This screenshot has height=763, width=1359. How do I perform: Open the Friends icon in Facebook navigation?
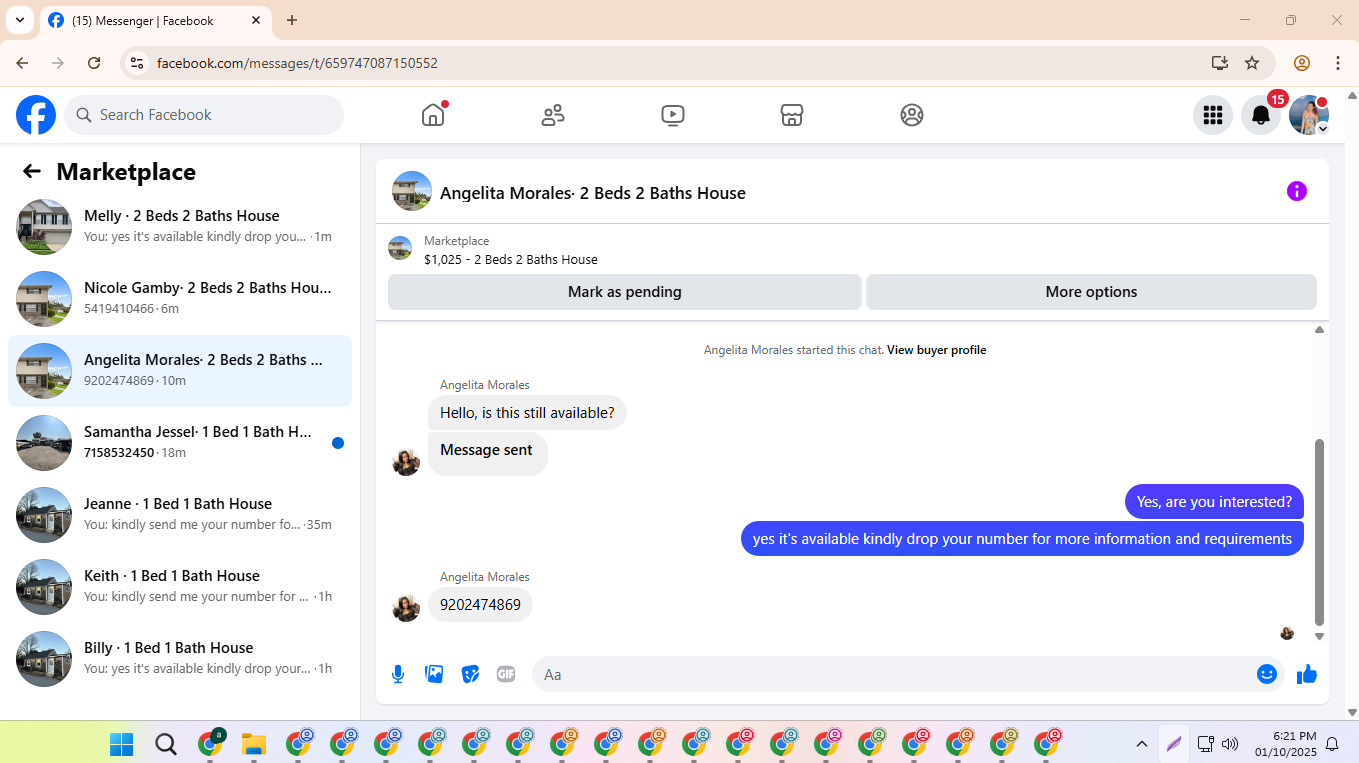[553, 115]
